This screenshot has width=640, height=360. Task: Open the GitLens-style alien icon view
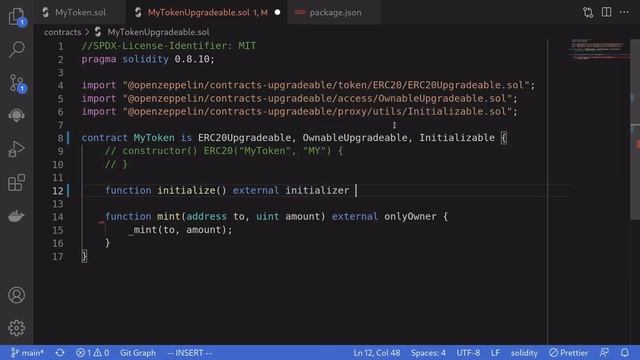point(16,116)
